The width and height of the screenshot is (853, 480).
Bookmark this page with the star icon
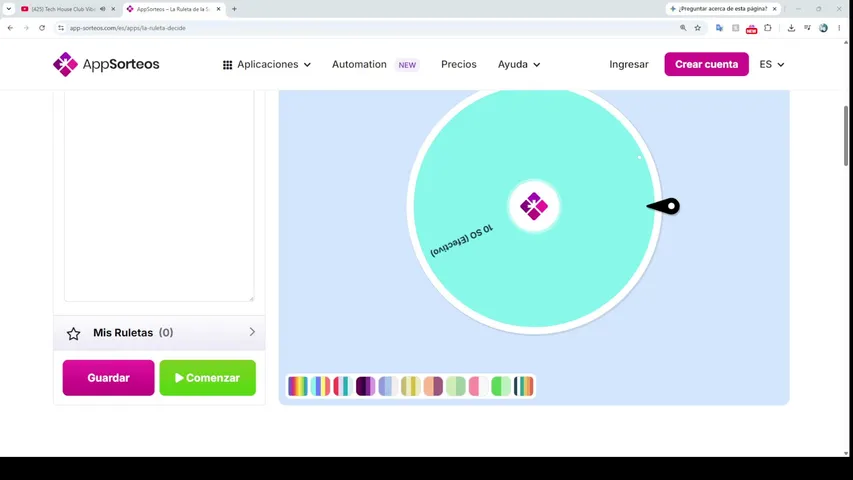tap(697, 28)
